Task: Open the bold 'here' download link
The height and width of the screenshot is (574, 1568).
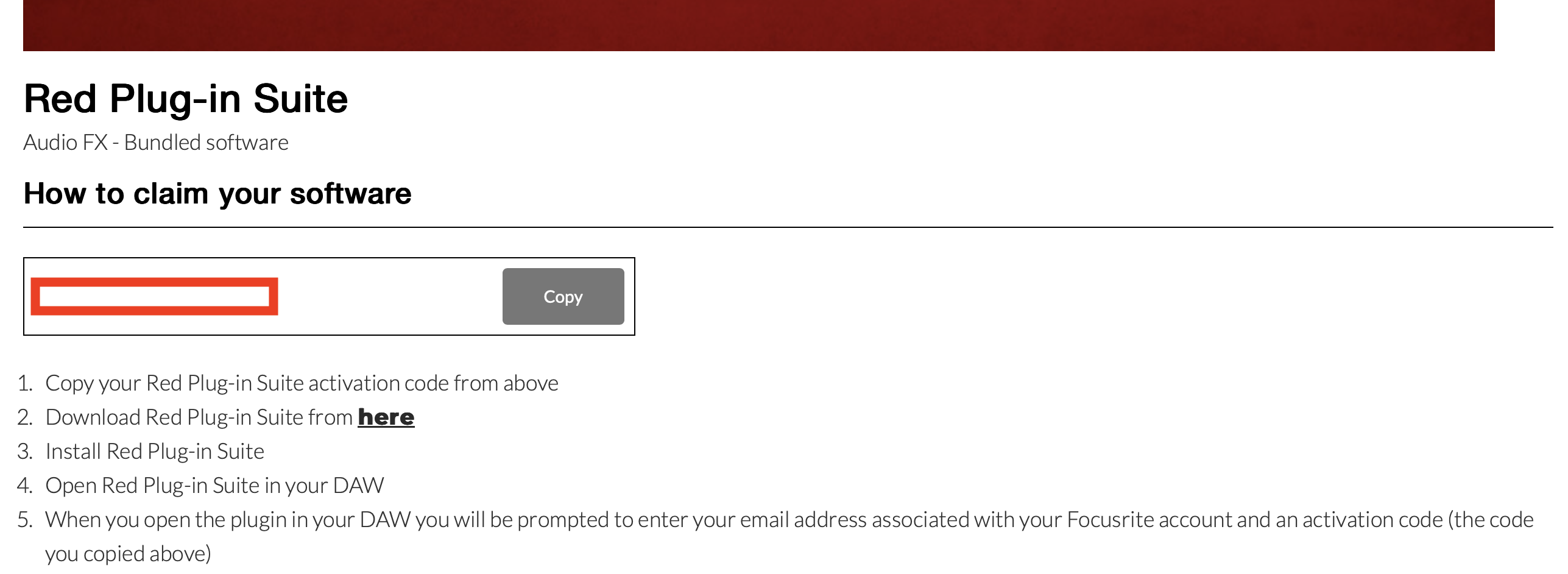Action: tap(386, 417)
